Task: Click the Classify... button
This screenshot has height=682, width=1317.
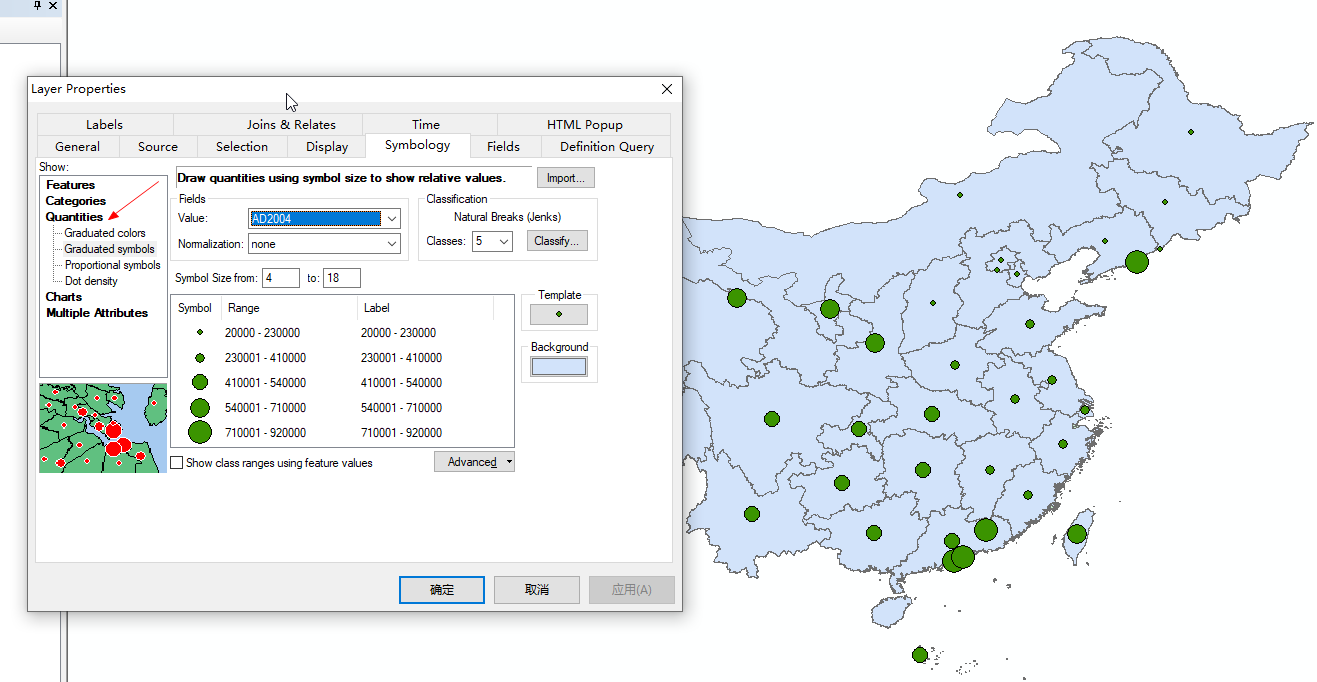Action: click(x=557, y=241)
